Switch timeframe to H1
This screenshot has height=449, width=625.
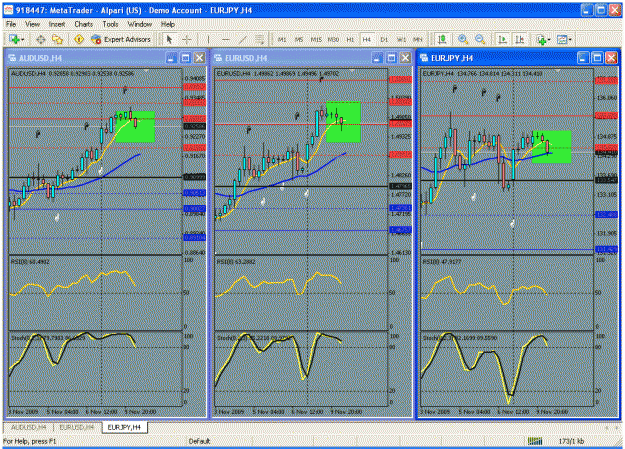click(x=350, y=39)
